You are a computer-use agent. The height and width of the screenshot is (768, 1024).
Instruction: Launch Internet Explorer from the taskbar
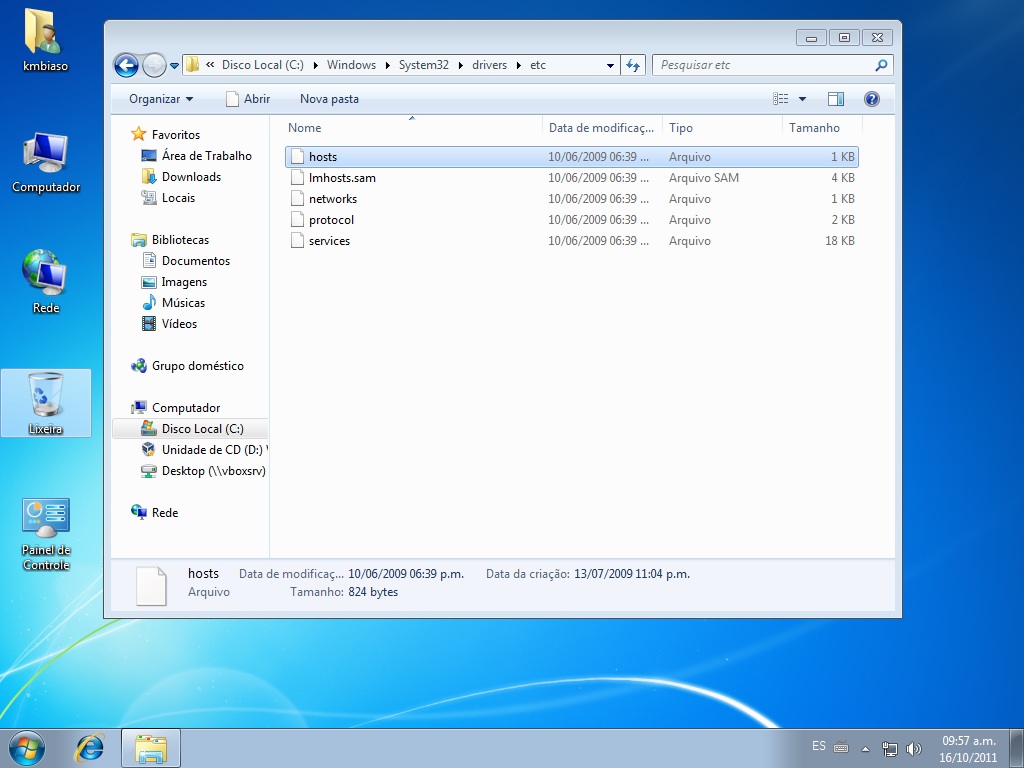[90, 747]
